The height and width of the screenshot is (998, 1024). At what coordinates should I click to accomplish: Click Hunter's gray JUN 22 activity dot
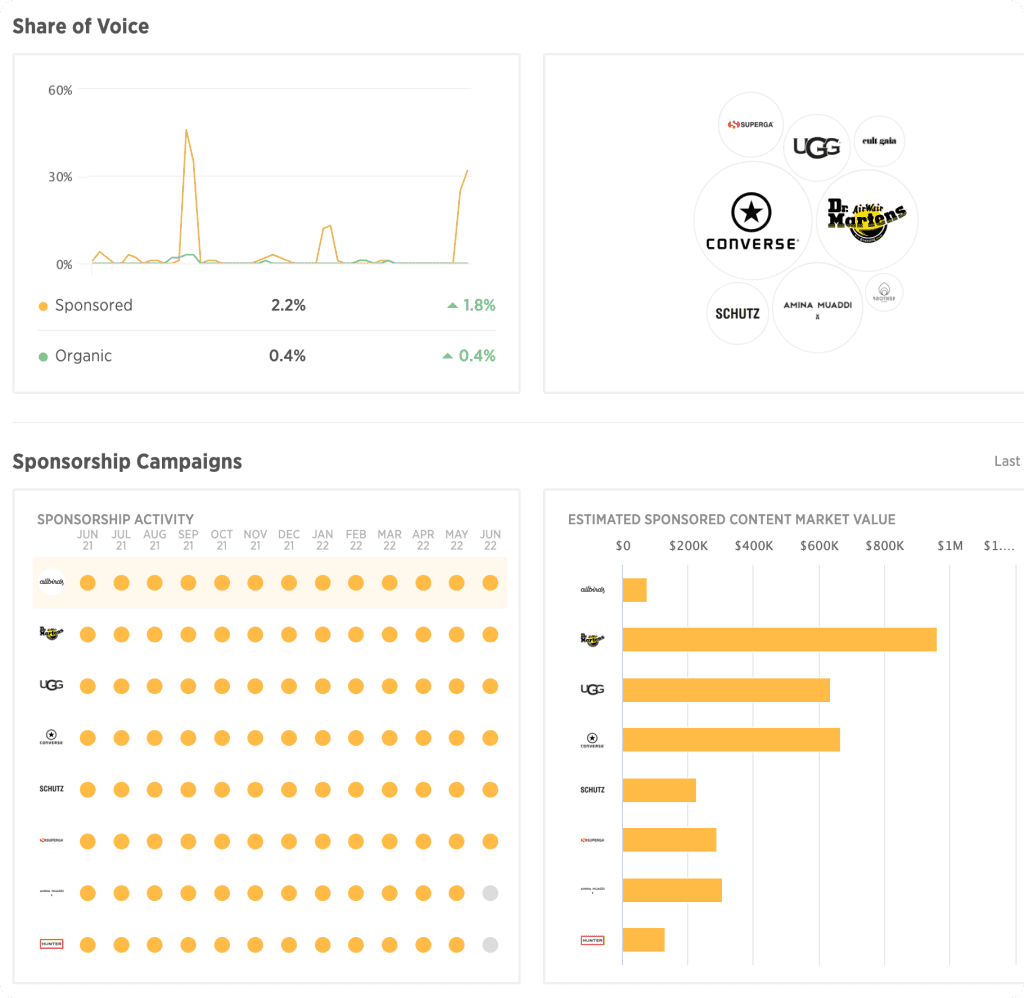coord(490,944)
